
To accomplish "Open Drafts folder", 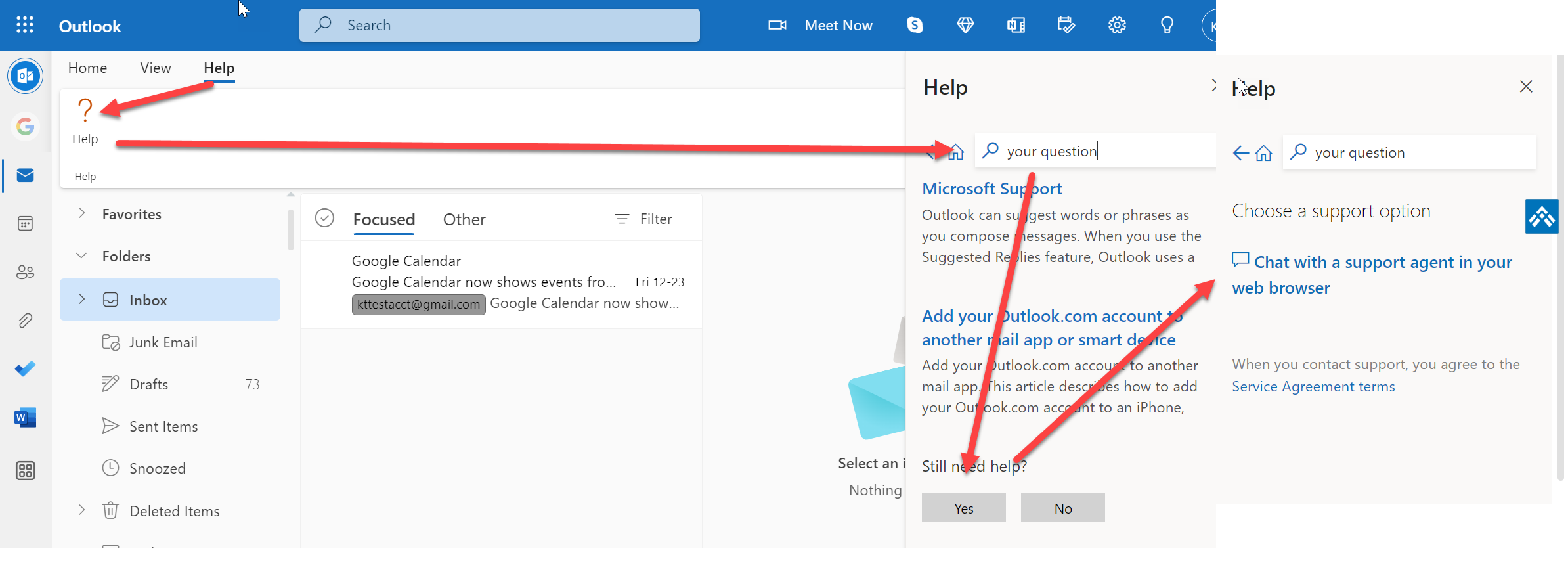I will pyautogui.click(x=170, y=384).
